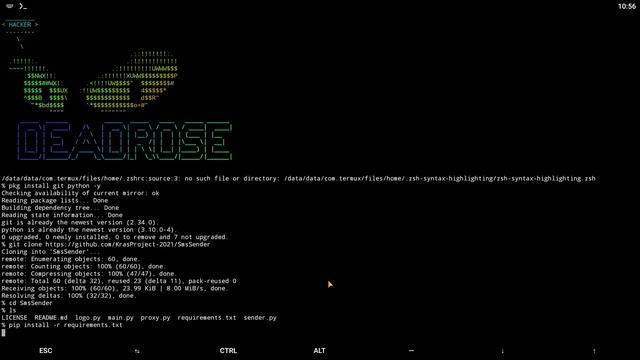Tap the dash key in extra keys row

[x=411, y=351]
